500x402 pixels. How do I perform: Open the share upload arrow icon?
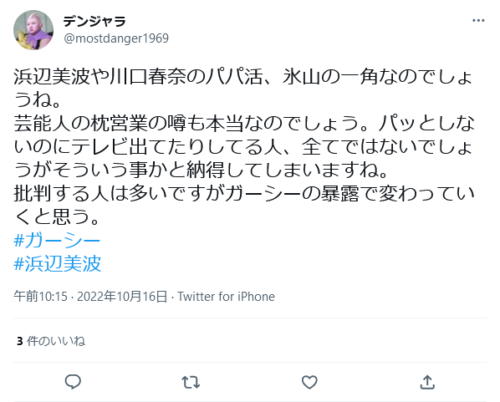pyautogui.click(x=427, y=382)
